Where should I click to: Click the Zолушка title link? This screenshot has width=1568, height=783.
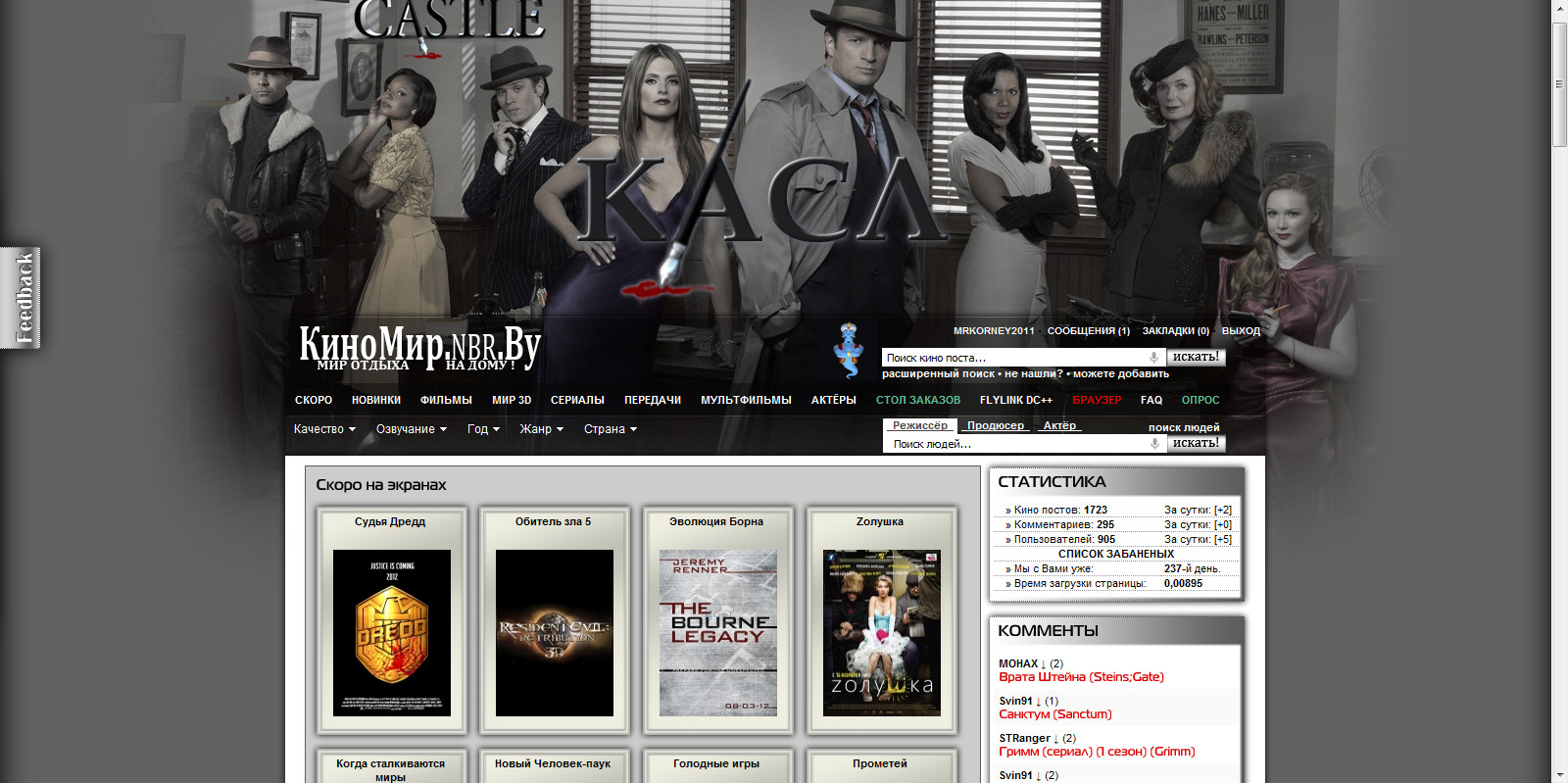[x=880, y=521]
